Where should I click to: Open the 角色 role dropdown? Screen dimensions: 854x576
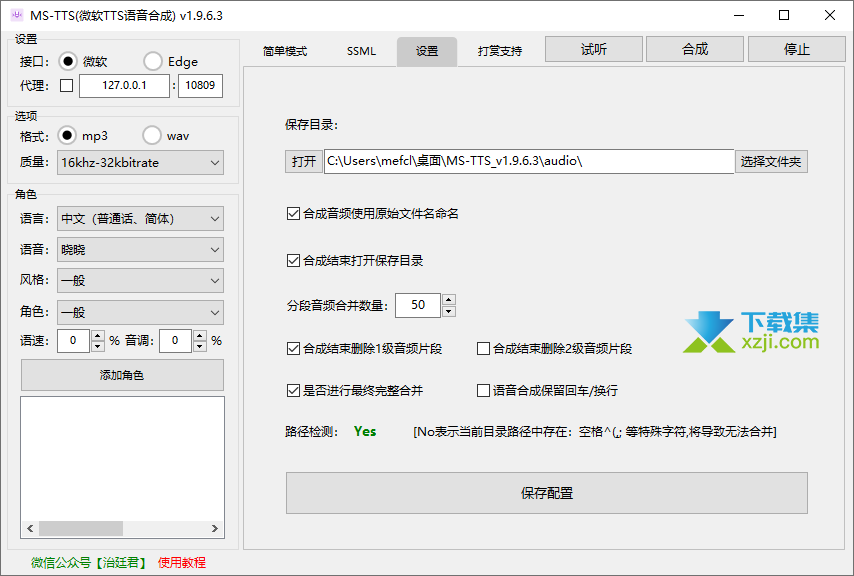[x=141, y=312]
